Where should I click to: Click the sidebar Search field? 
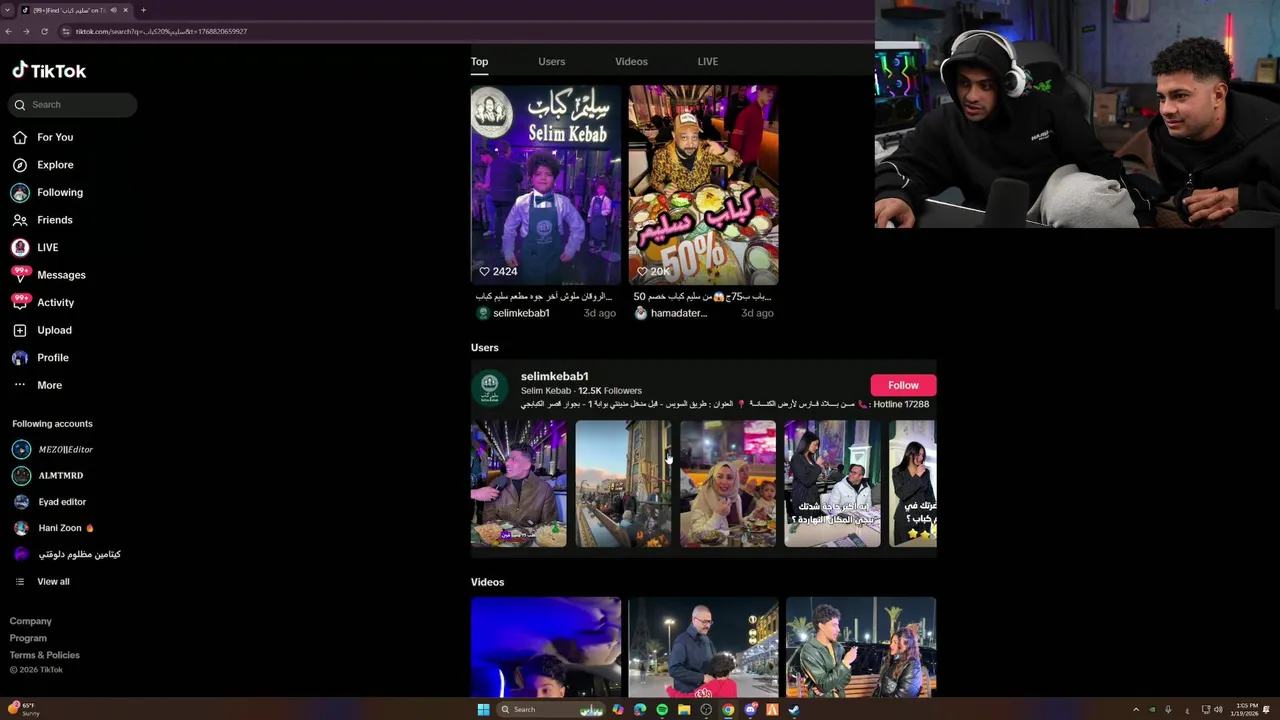click(72, 104)
